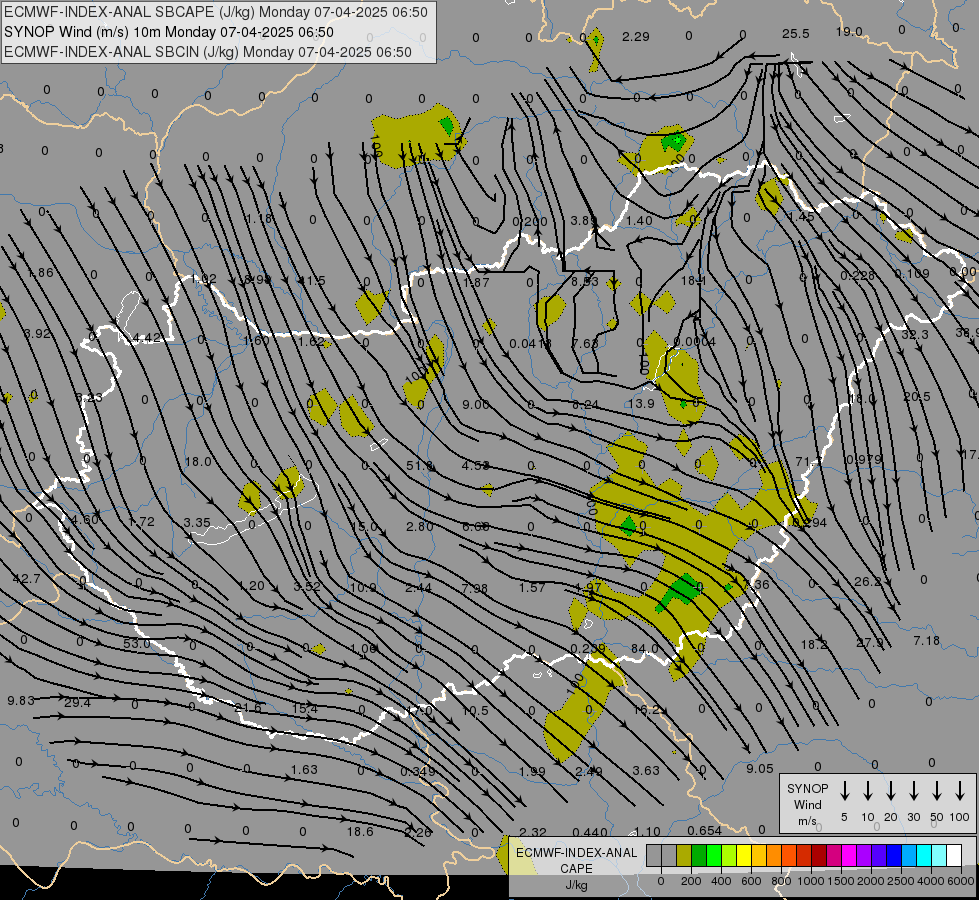Screen dimensions: 979x900
Task: Pick the dark red CAPE legend swatch
Action: [x=819, y=856]
